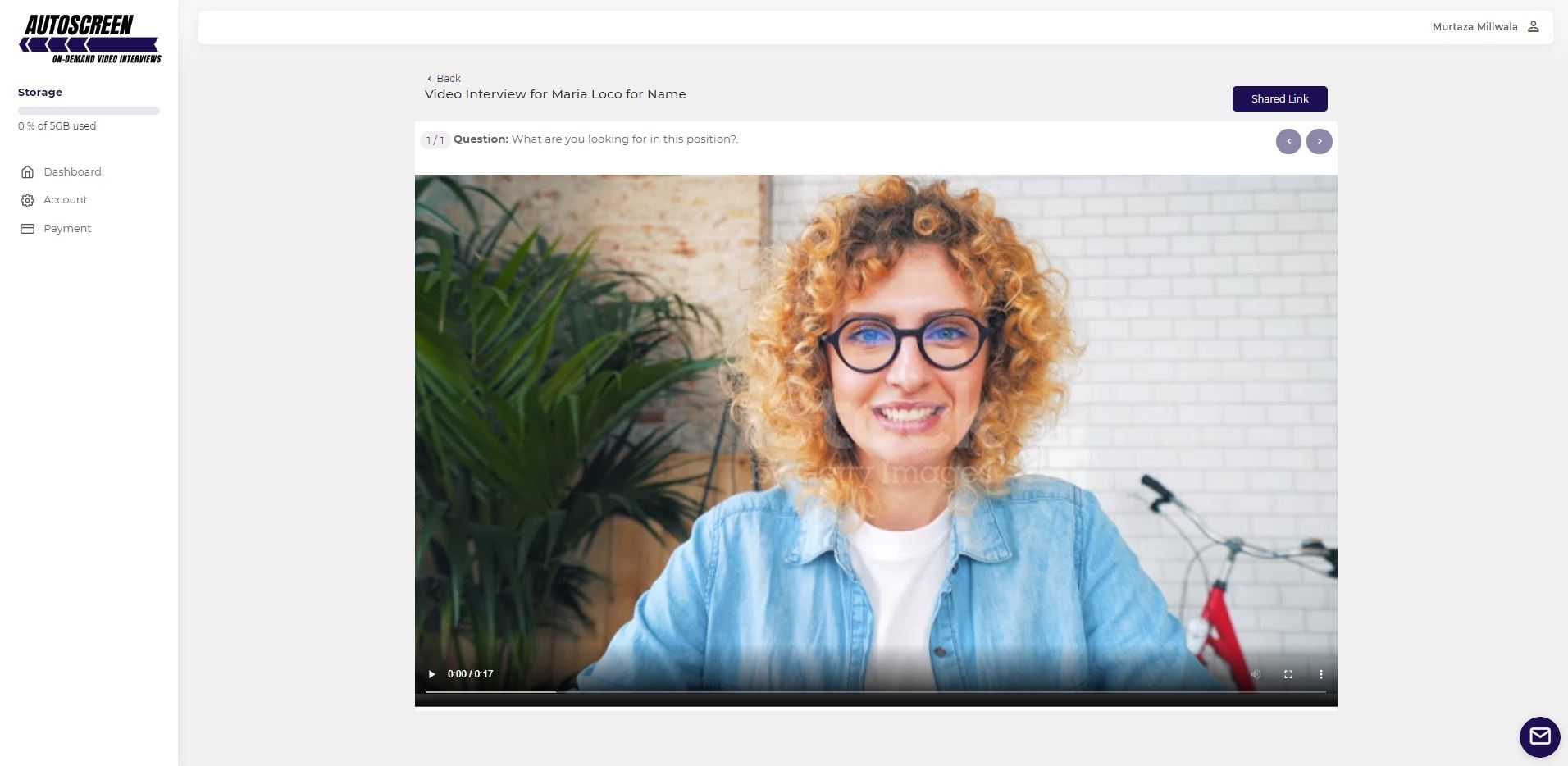Open the video's three-dot options menu
This screenshot has width=1568, height=766.
pyautogui.click(x=1320, y=674)
